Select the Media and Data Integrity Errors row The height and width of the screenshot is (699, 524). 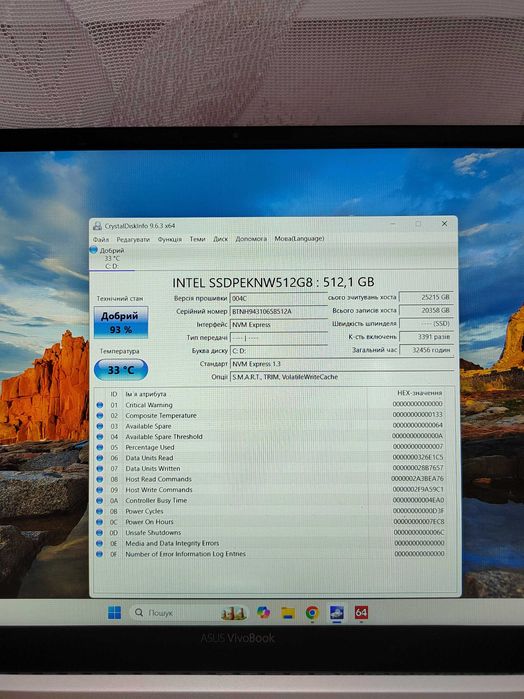click(272, 543)
